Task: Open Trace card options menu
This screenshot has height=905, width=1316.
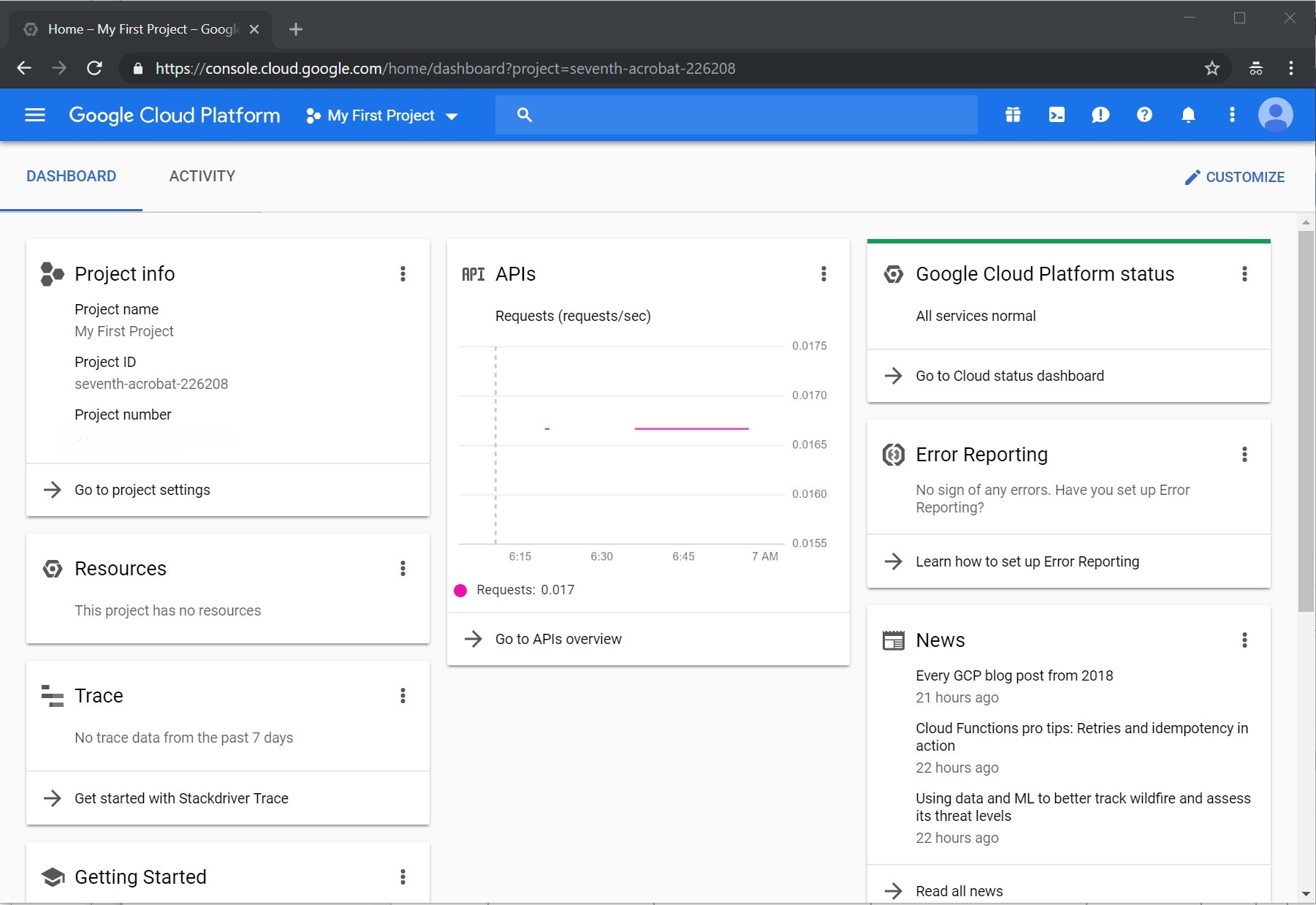Action: [x=403, y=696]
